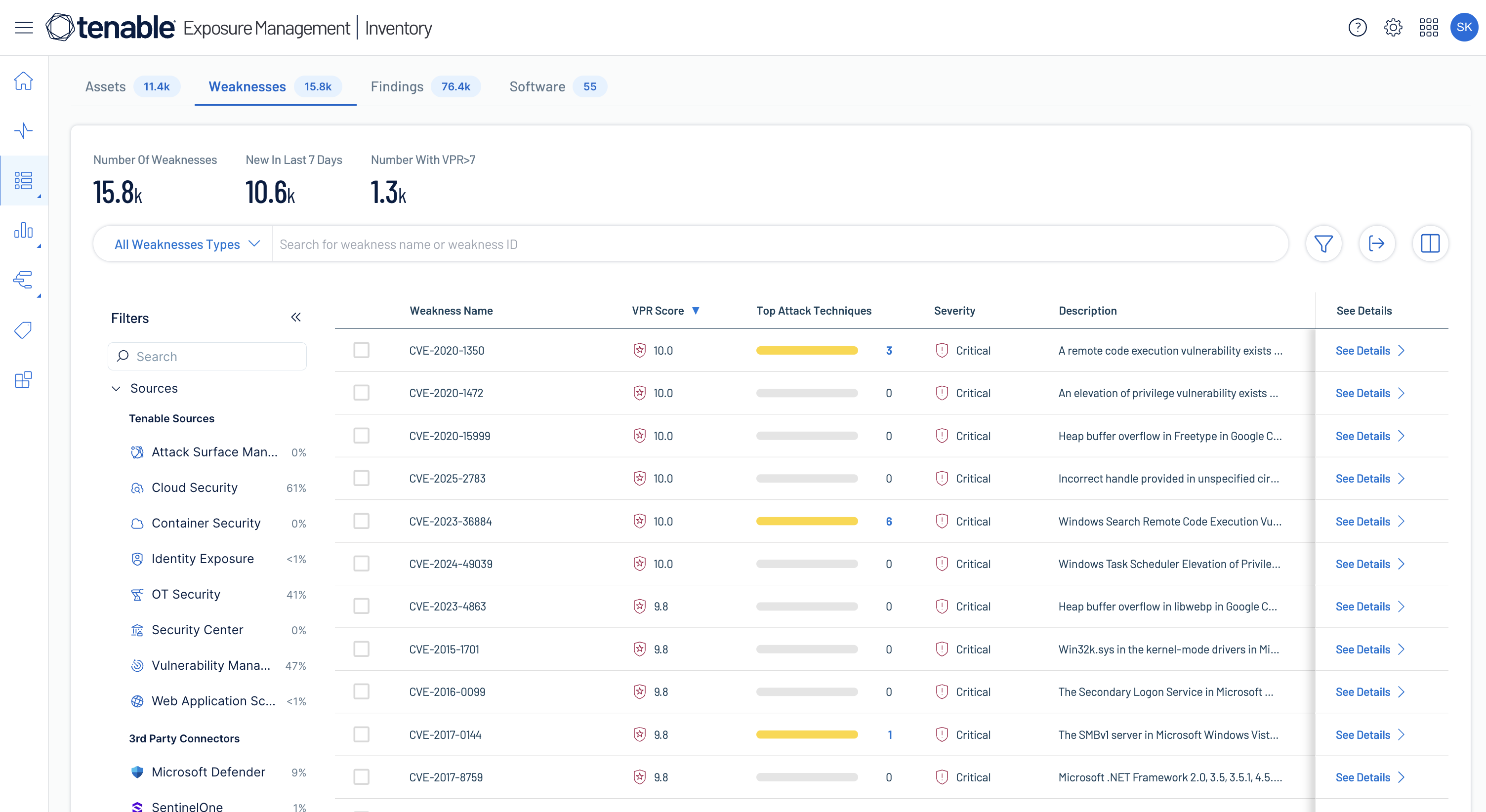Viewport: 1486px width, 812px height.
Task: Open the help question mark icon
Action: (1358, 27)
